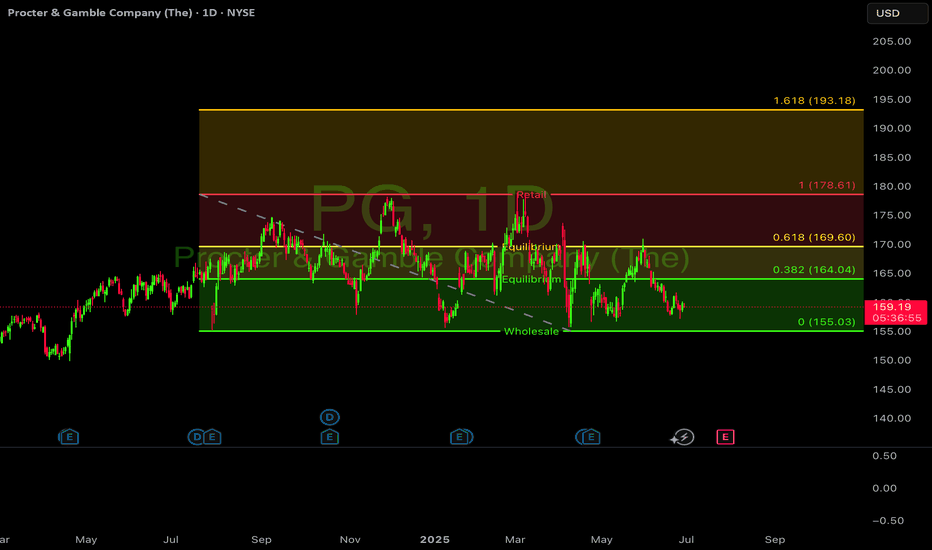Open the April 2024 earnings marker
Image resolution: width=932 pixels, height=550 pixels.
[x=69, y=438]
